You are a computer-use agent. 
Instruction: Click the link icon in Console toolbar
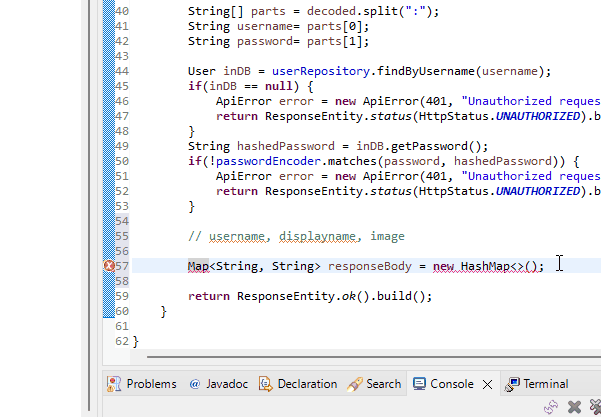pyautogui.click(x=550, y=407)
